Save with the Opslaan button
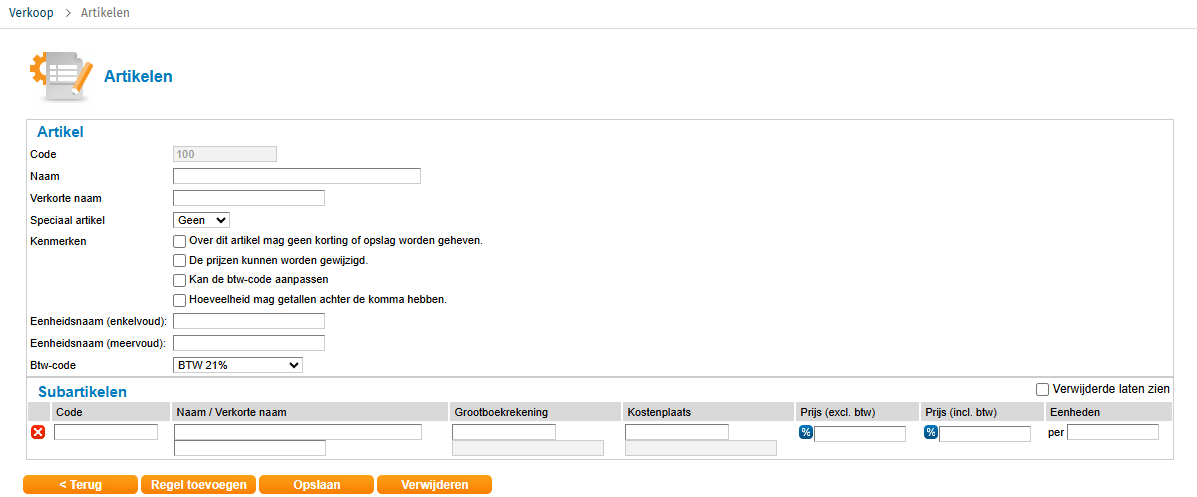Viewport: 1197px width, 497px height. pos(317,485)
